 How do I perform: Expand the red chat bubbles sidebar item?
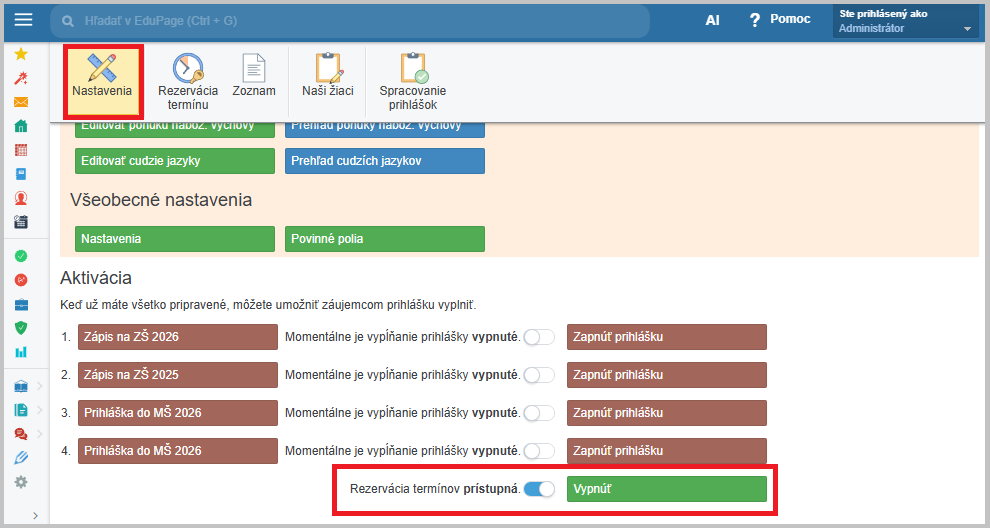point(39,434)
